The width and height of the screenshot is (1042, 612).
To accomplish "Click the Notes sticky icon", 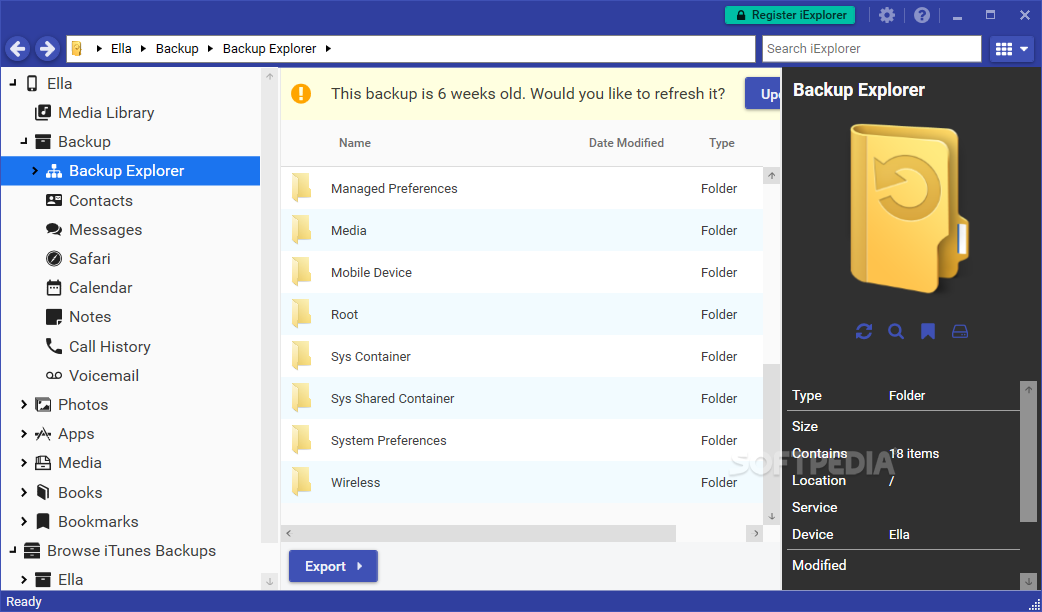I will pyautogui.click(x=54, y=317).
